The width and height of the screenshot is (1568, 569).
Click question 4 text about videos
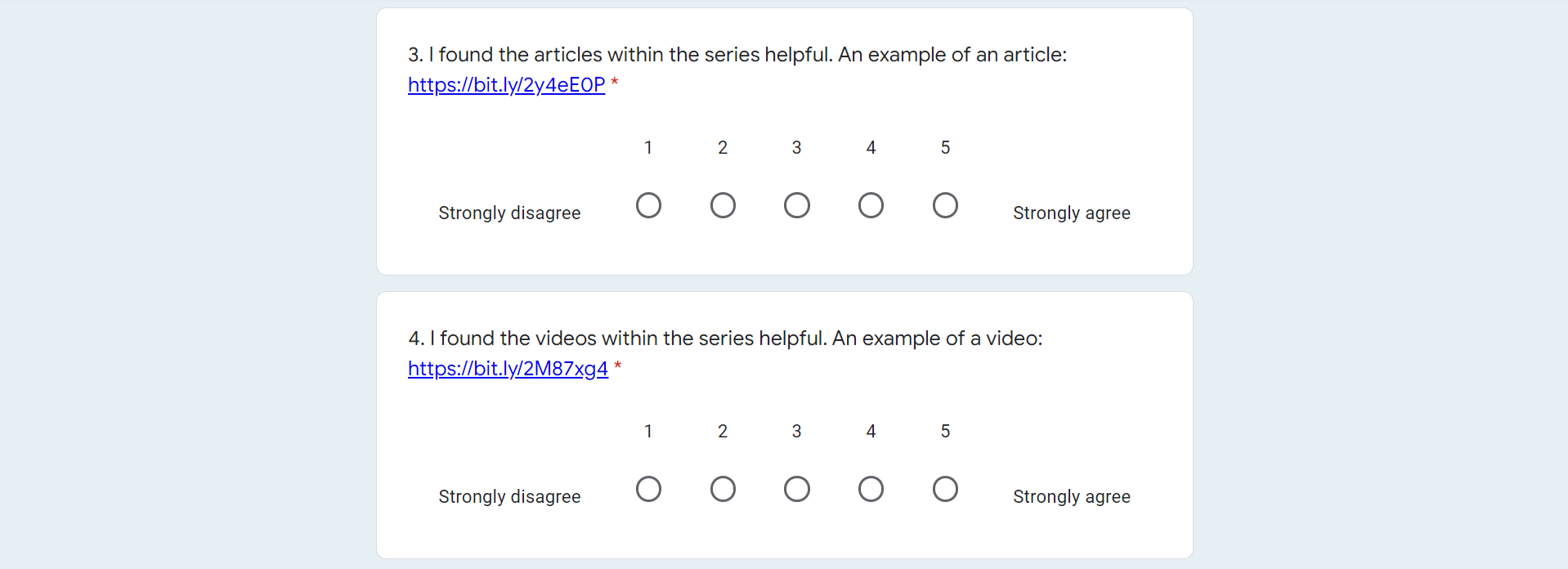coord(725,338)
